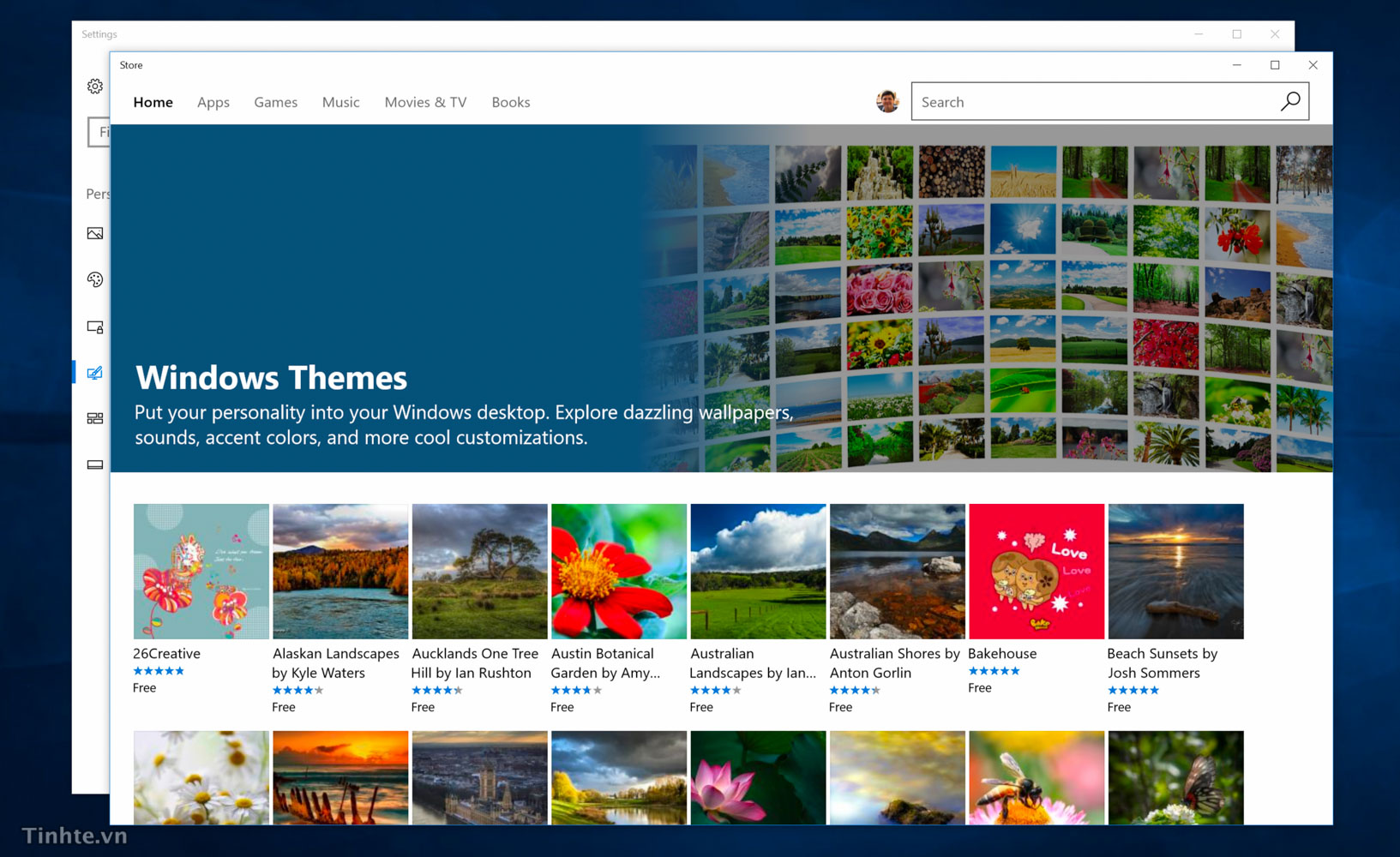This screenshot has height=857, width=1400.
Task: Open the rock in misty water thumbnail
Action: pos(898,777)
